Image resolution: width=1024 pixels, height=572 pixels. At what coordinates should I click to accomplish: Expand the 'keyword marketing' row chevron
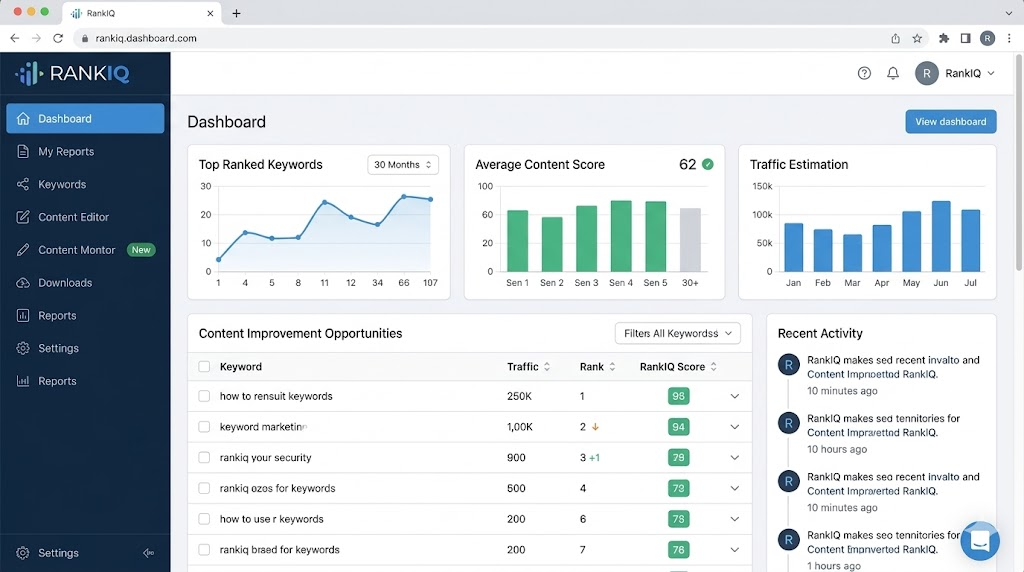(x=735, y=427)
